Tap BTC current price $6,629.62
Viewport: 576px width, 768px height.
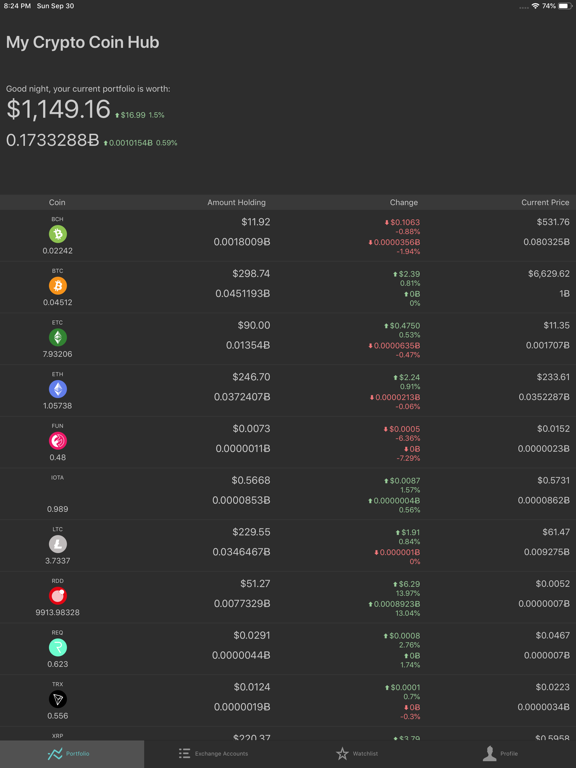pos(549,273)
